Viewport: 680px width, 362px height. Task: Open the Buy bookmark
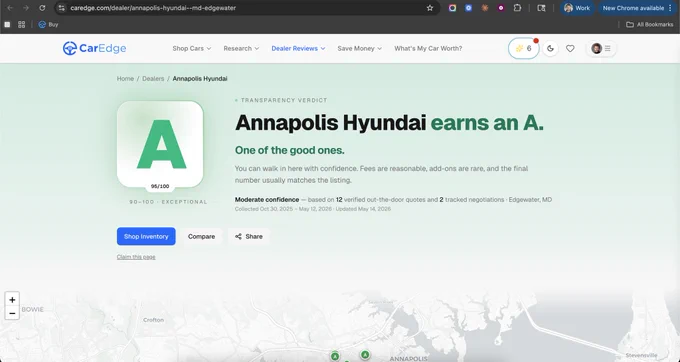pyautogui.click(x=48, y=25)
